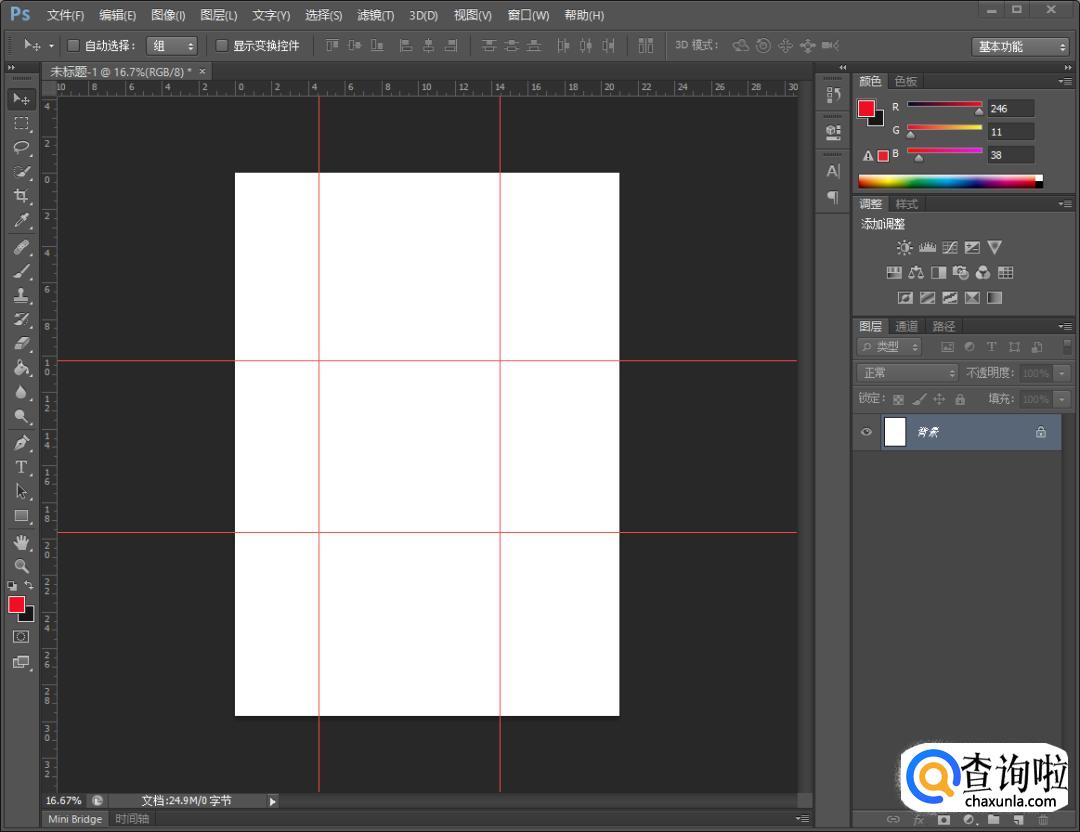This screenshot has width=1080, height=832.
Task: Click the foreground color swatch in toolbox
Action: (17, 604)
